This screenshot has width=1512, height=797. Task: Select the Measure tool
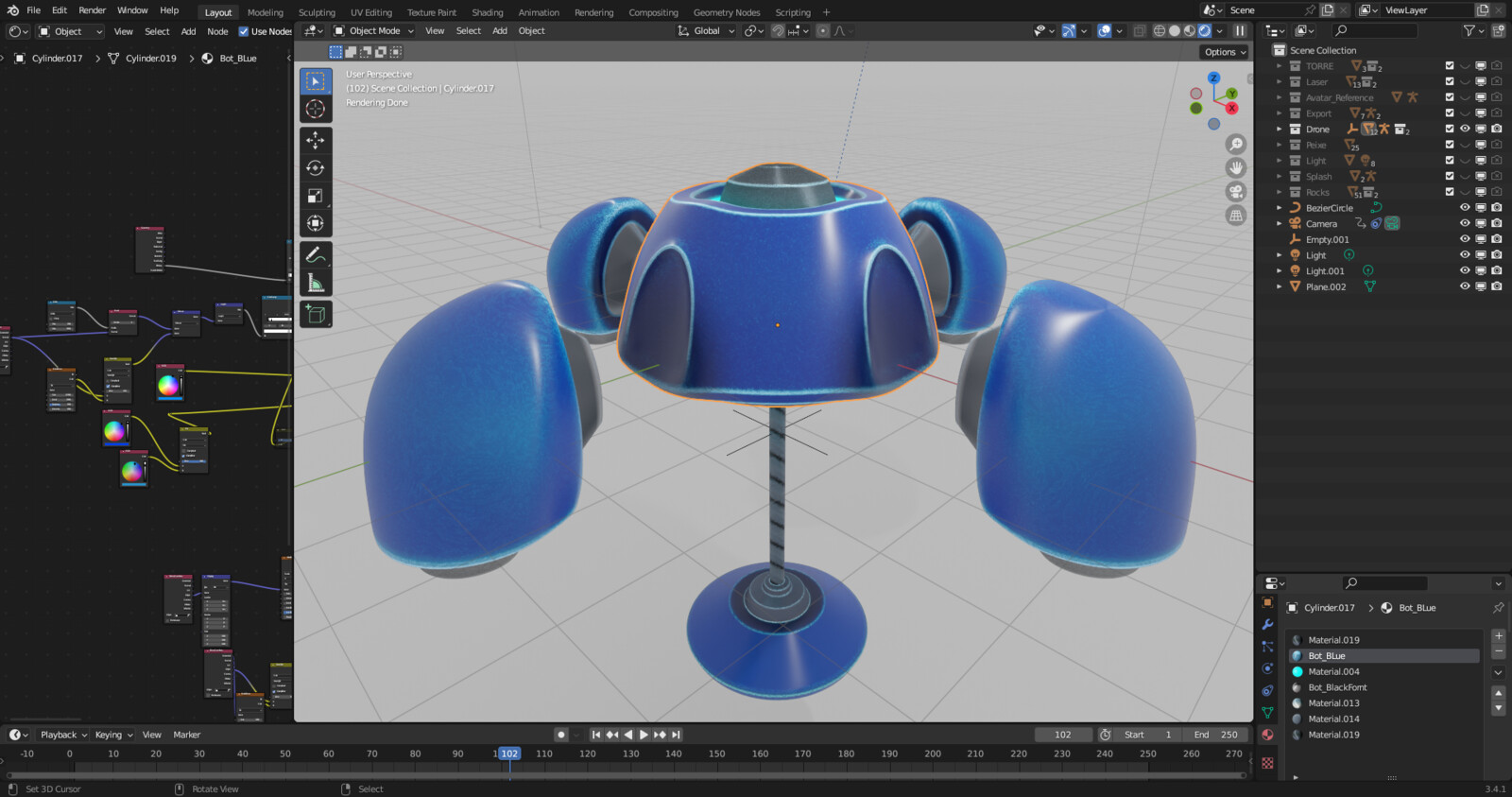click(x=316, y=283)
